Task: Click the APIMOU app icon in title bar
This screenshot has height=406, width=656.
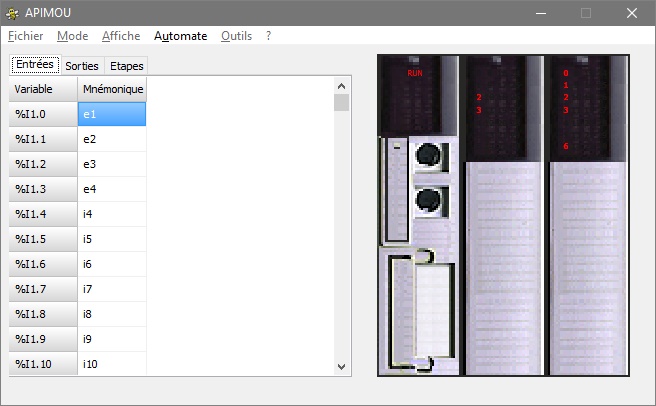Action: pyautogui.click(x=12, y=13)
